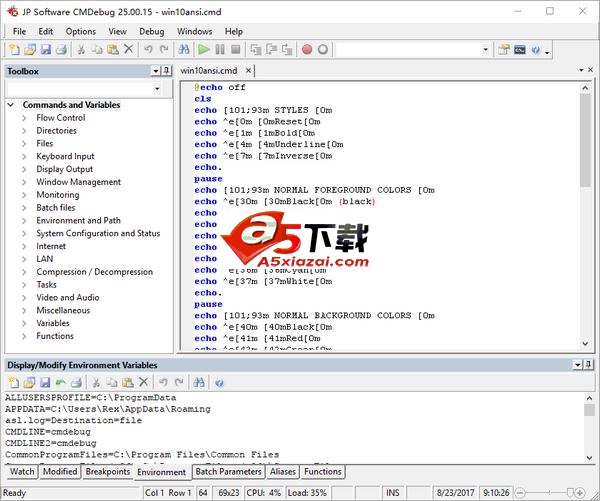This screenshot has width=600, height=501.
Task: Open the Debug menu
Action: click(x=152, y=31)
